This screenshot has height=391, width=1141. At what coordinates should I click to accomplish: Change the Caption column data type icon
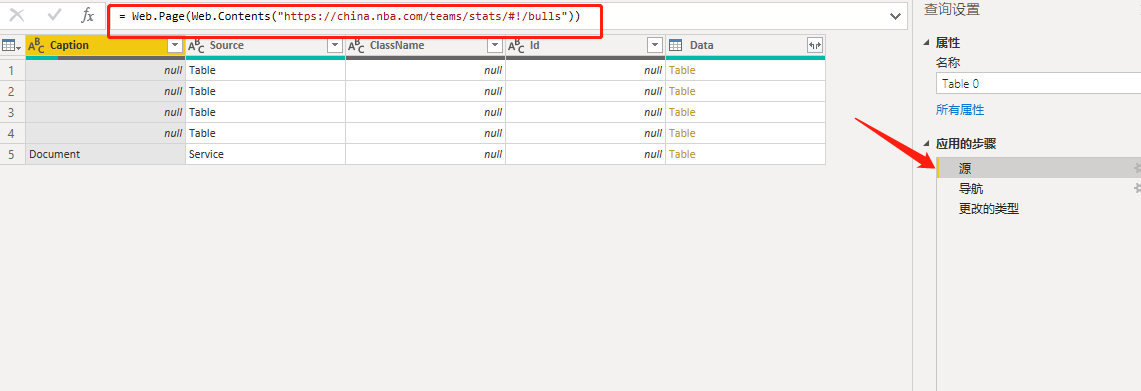tap(36, 46)
